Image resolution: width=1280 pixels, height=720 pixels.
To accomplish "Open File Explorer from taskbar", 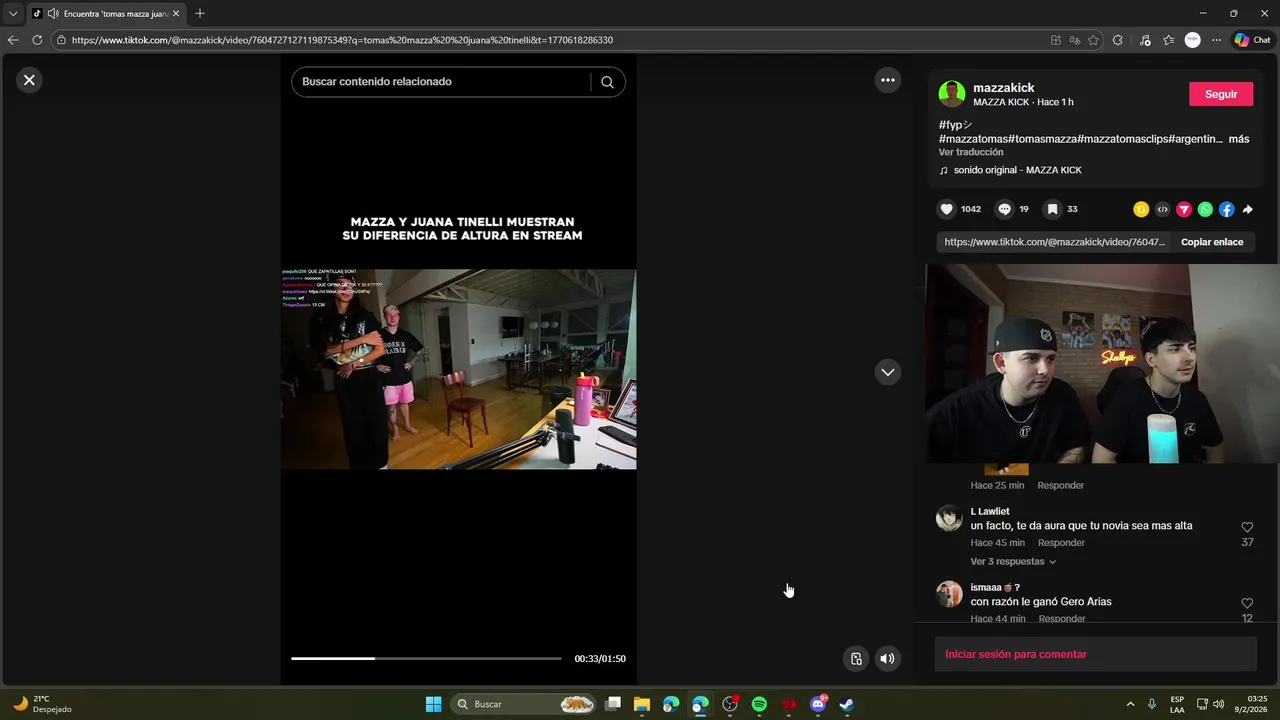I will (642, 704).
